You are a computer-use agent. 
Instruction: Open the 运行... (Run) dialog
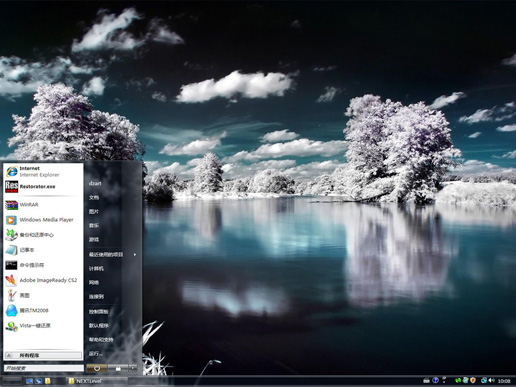[113, 354]
